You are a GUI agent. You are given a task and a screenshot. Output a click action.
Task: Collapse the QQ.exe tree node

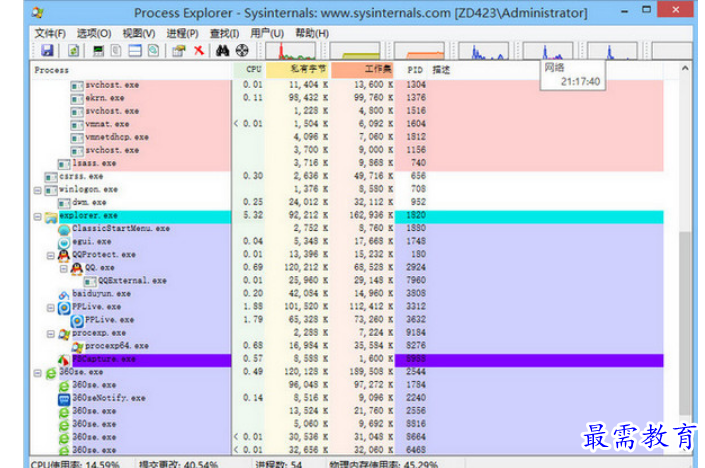(64, 269)
